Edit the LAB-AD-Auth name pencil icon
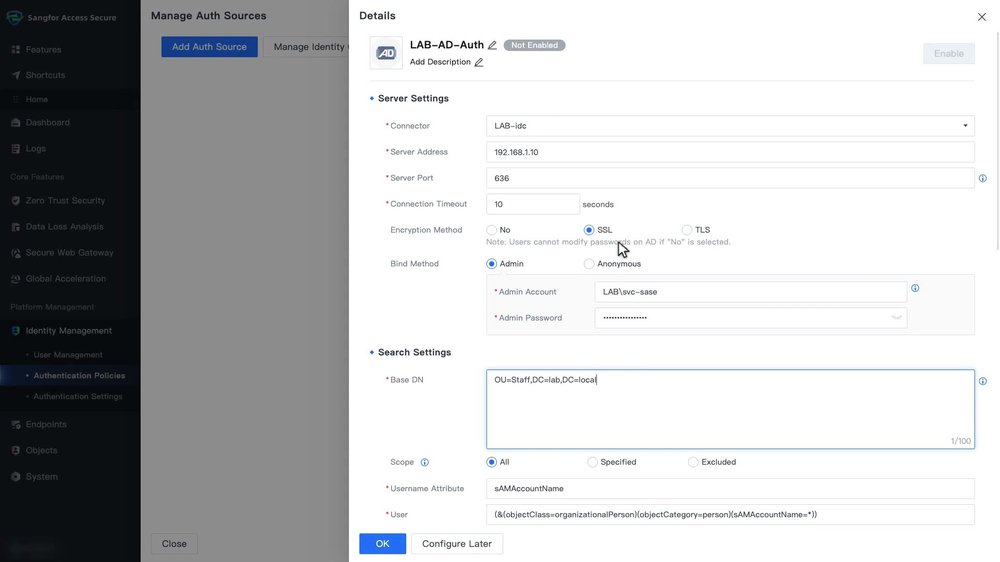Screen dimensions: 1000x562 tap(492, 45)
